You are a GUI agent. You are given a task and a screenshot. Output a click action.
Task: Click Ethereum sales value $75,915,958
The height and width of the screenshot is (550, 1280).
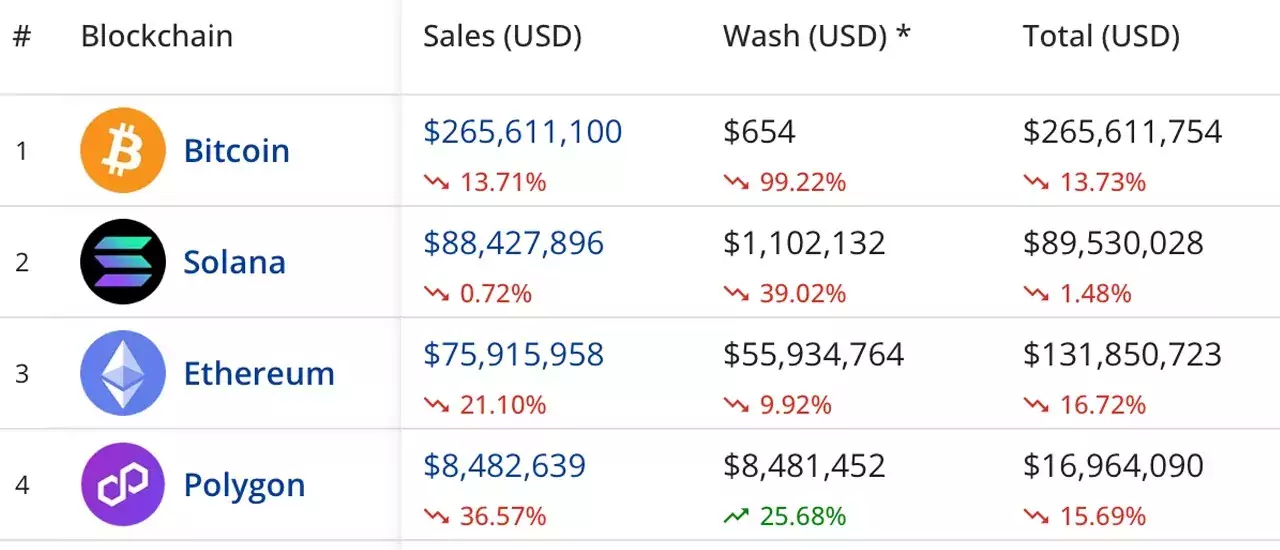click(x=513, y=354)
